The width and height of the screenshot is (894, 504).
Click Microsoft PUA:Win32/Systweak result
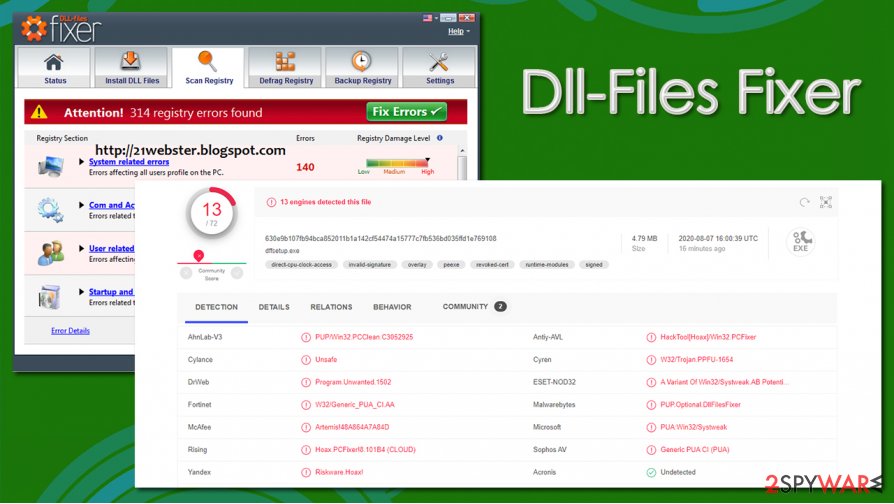693,427
